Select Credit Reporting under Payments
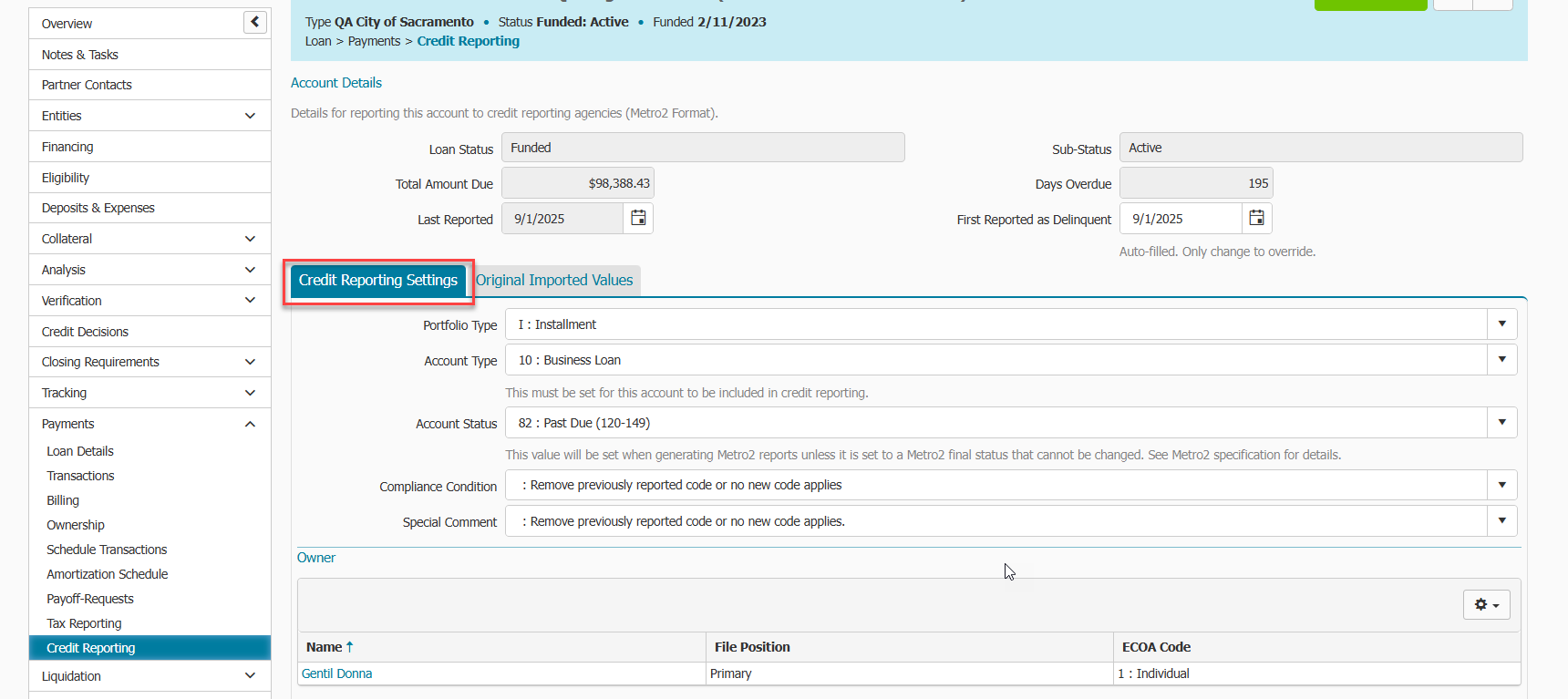 150,648
